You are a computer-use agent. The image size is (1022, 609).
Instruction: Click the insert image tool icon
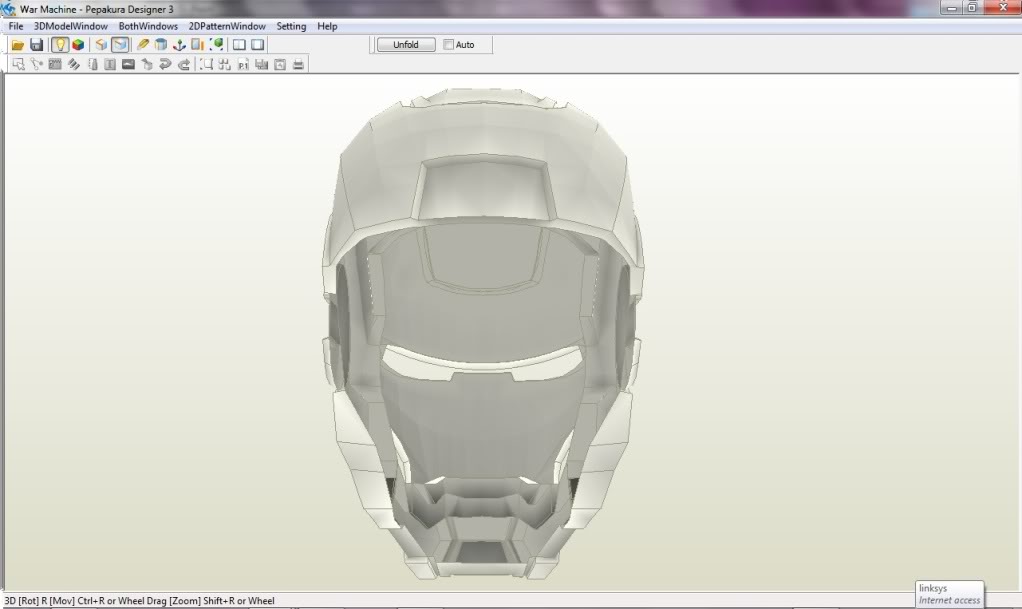coord(128,64)
